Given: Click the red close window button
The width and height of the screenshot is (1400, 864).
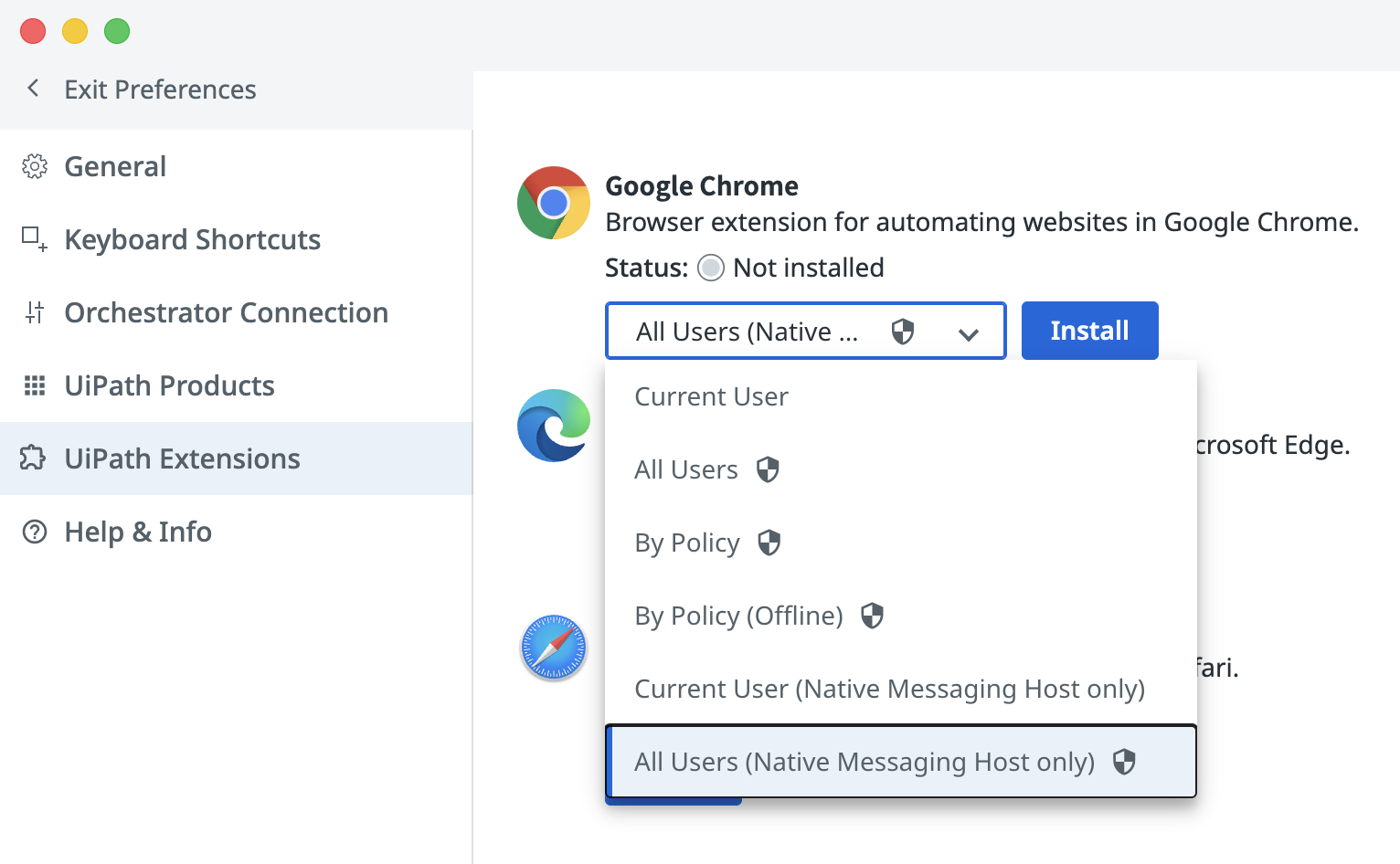Looking at the screenshot, I should point(33,31).
